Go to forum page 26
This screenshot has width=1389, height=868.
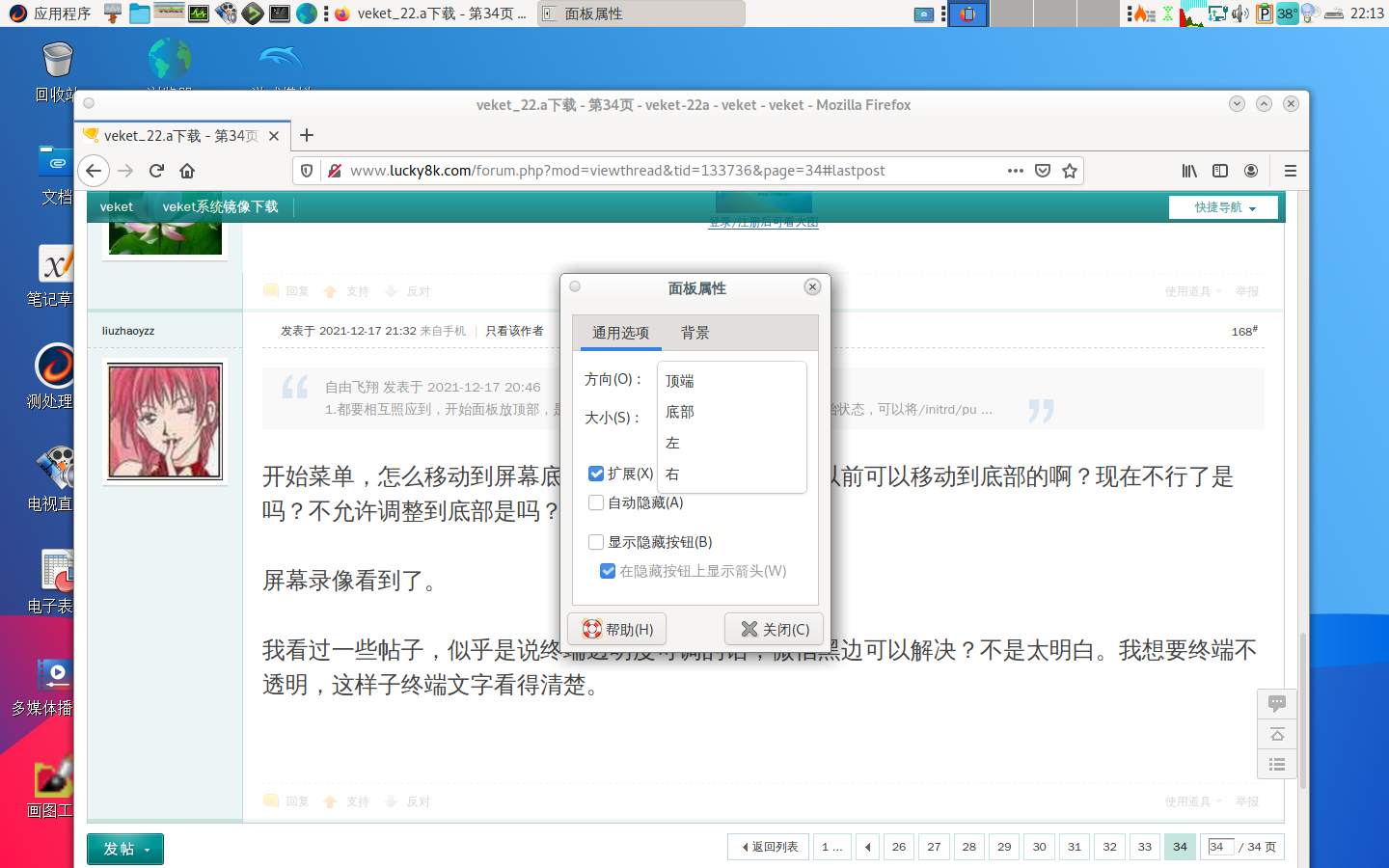pyautogui.click(x=899, y=847)
